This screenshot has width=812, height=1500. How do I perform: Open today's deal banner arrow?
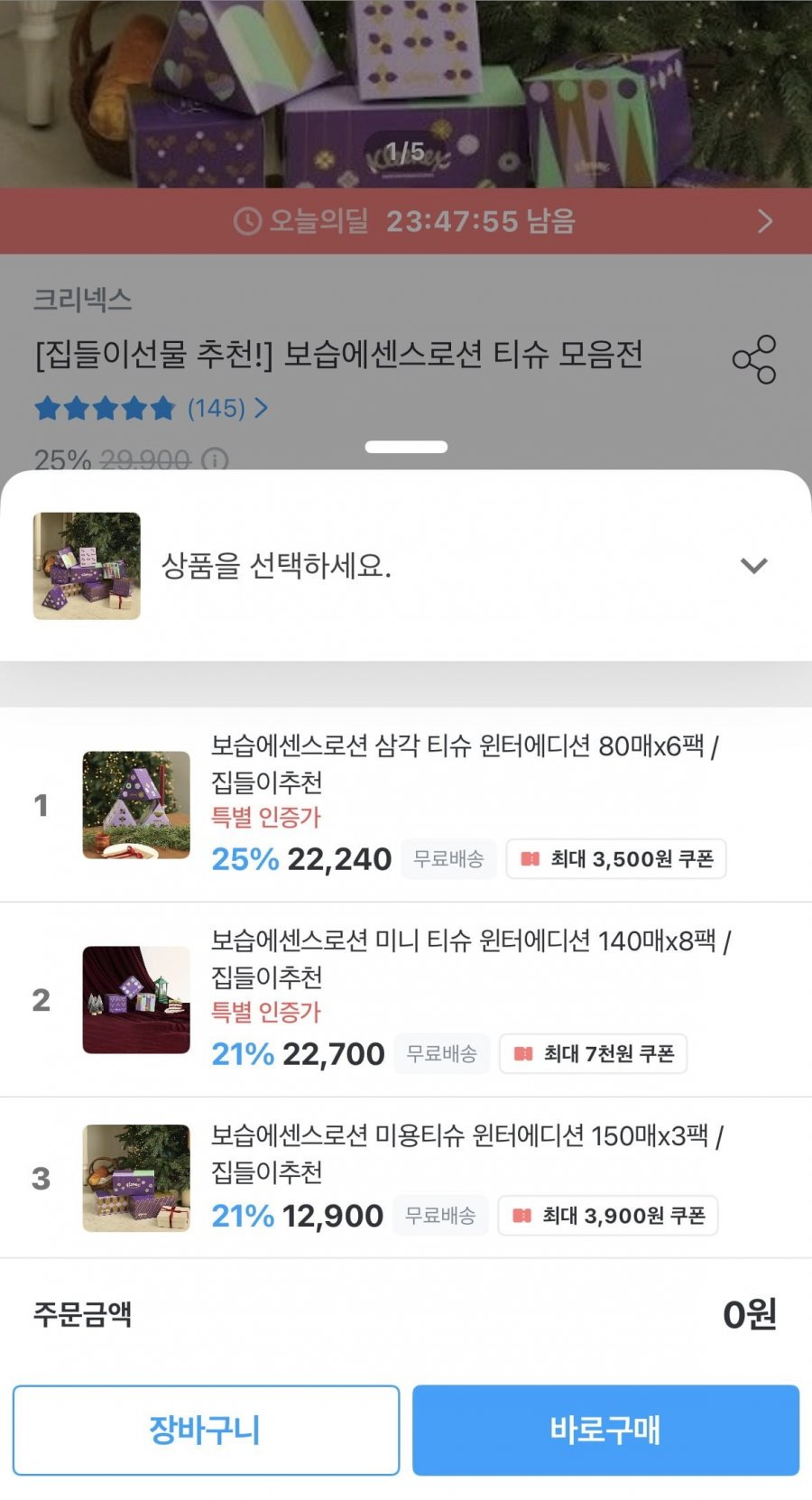765,221
